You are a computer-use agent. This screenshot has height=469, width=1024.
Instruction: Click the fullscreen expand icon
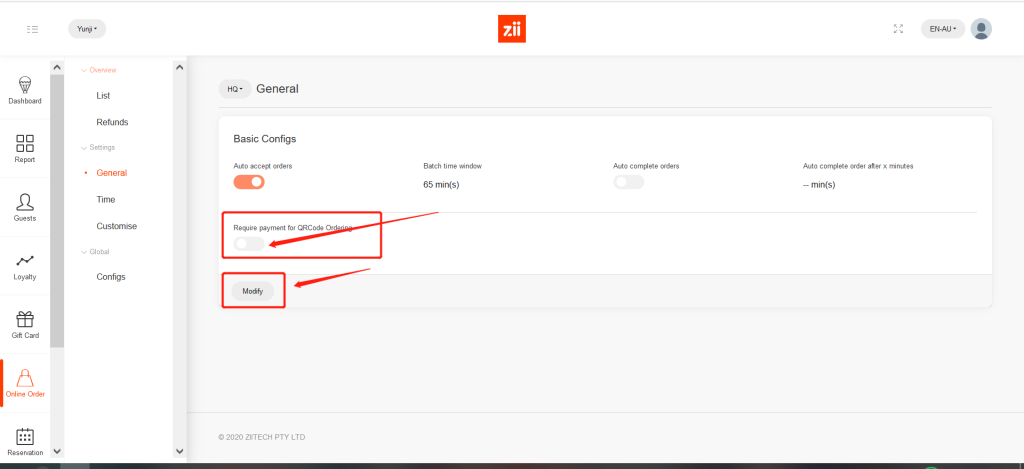pos(898,29)
